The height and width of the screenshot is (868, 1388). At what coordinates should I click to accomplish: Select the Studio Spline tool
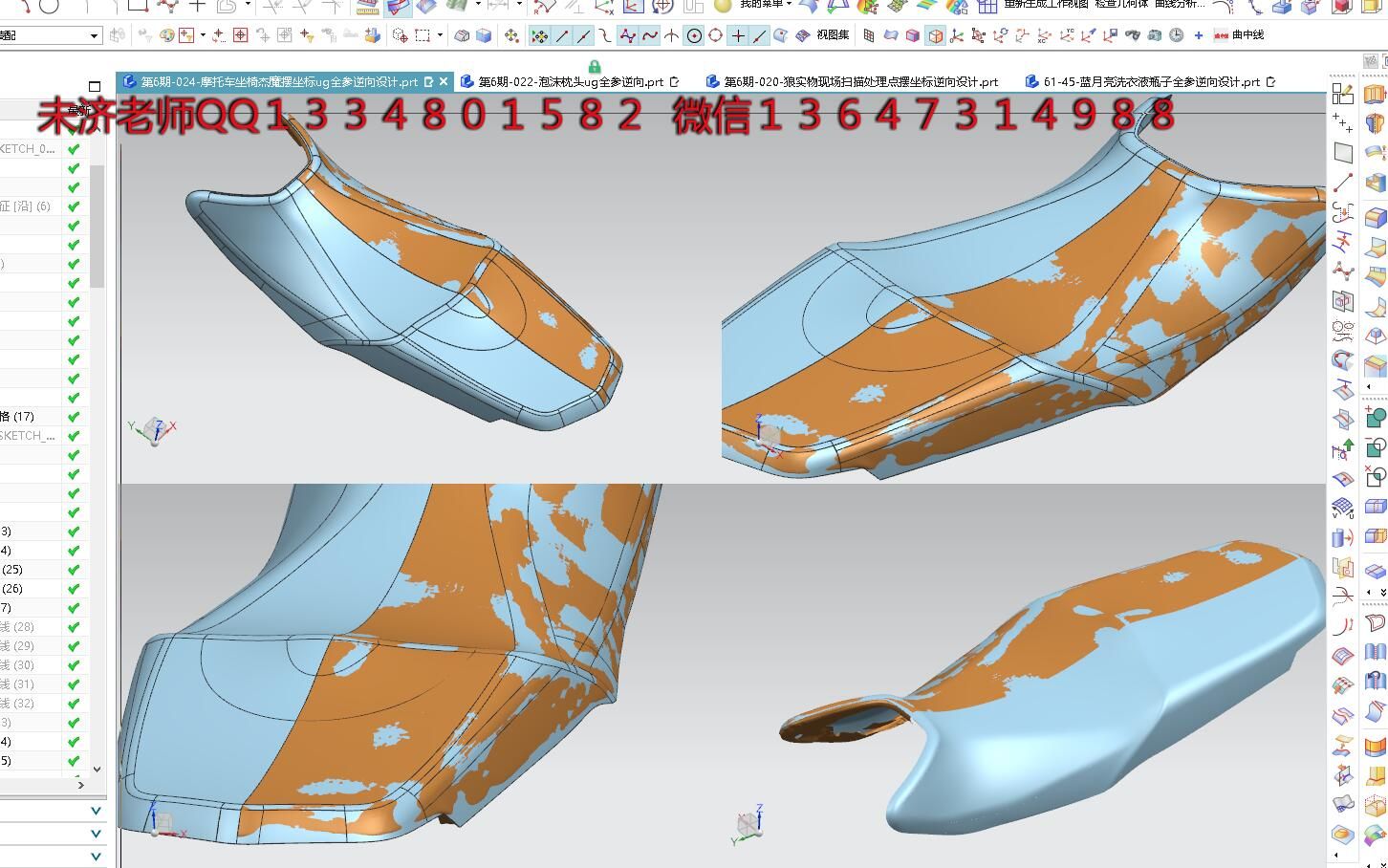pyautogui.click(x=1343, y=271)
